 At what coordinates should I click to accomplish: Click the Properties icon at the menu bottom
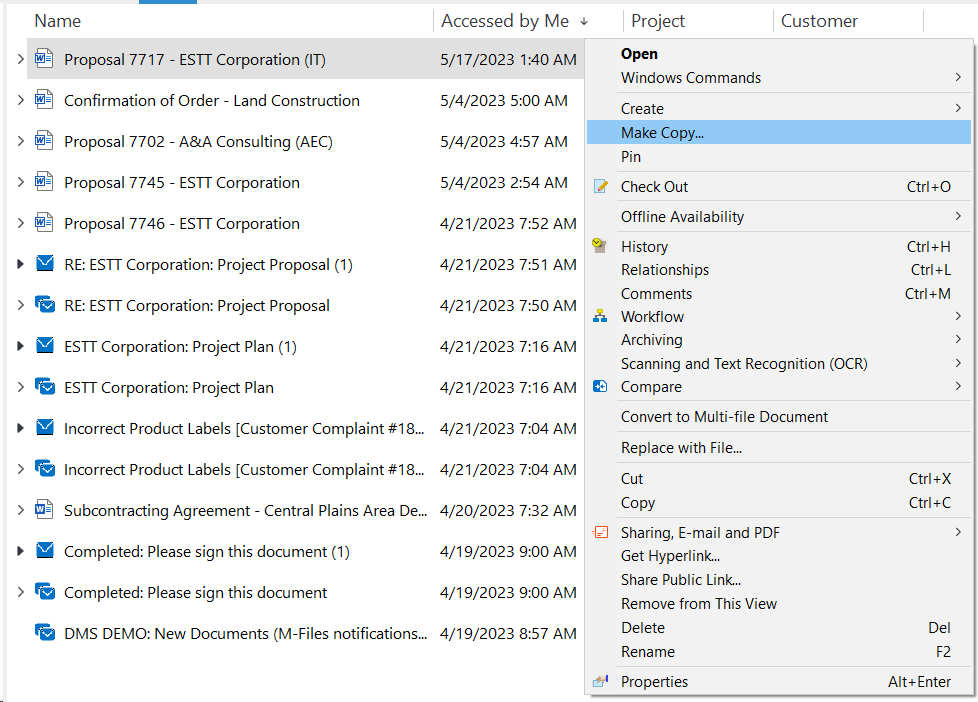pyautogui.click(x=600, y=681)
